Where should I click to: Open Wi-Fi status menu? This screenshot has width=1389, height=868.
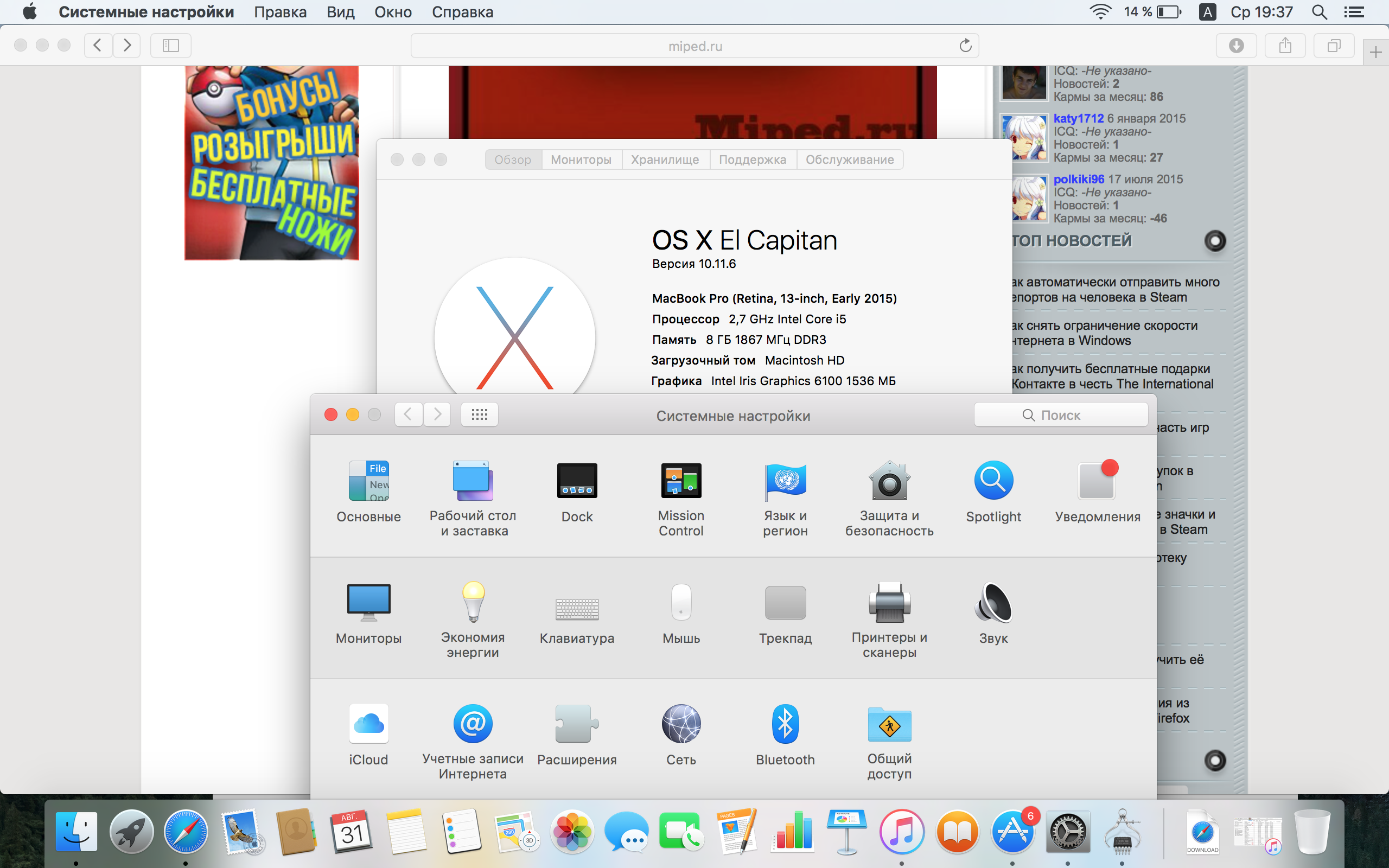(x=1100, y=12)
